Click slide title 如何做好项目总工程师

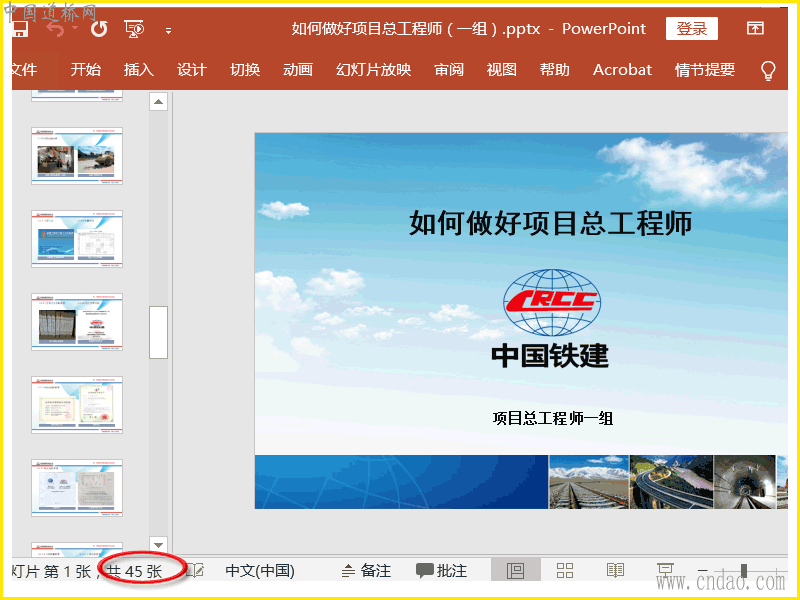pyautogui.click(x=551, y=223)
